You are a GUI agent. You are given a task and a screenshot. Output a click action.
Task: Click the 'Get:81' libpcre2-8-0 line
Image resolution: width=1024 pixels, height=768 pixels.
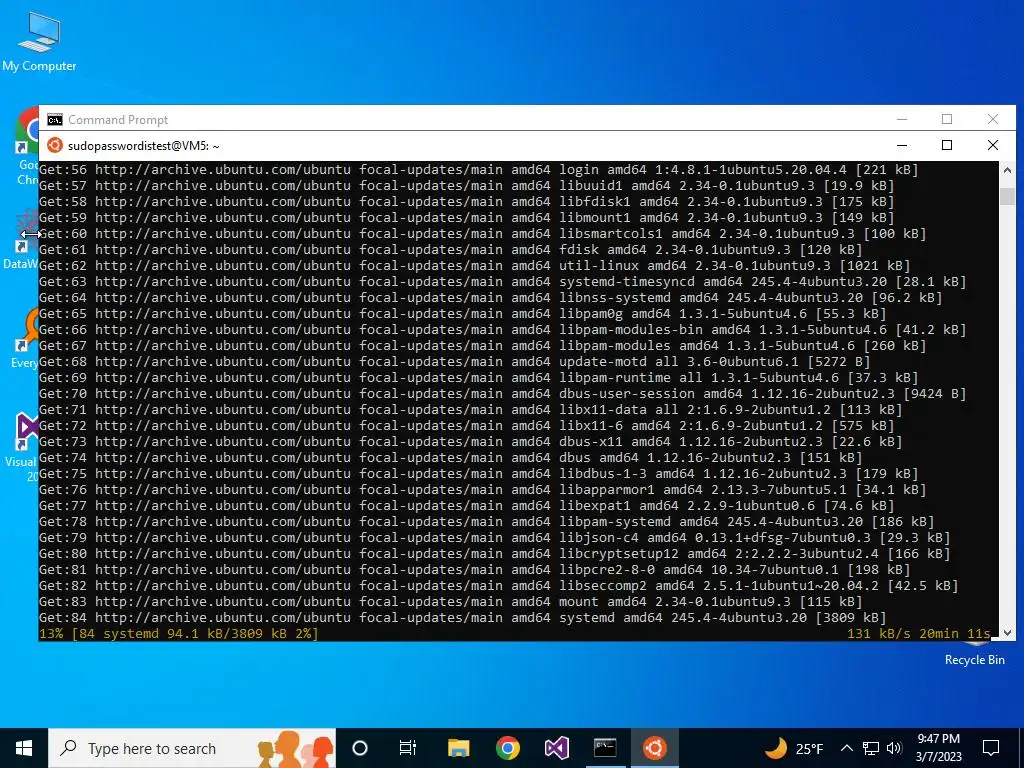474,569
